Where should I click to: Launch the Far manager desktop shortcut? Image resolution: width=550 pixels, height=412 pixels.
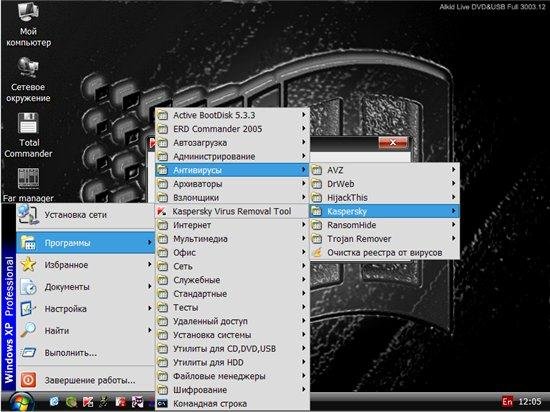point(28,185)
